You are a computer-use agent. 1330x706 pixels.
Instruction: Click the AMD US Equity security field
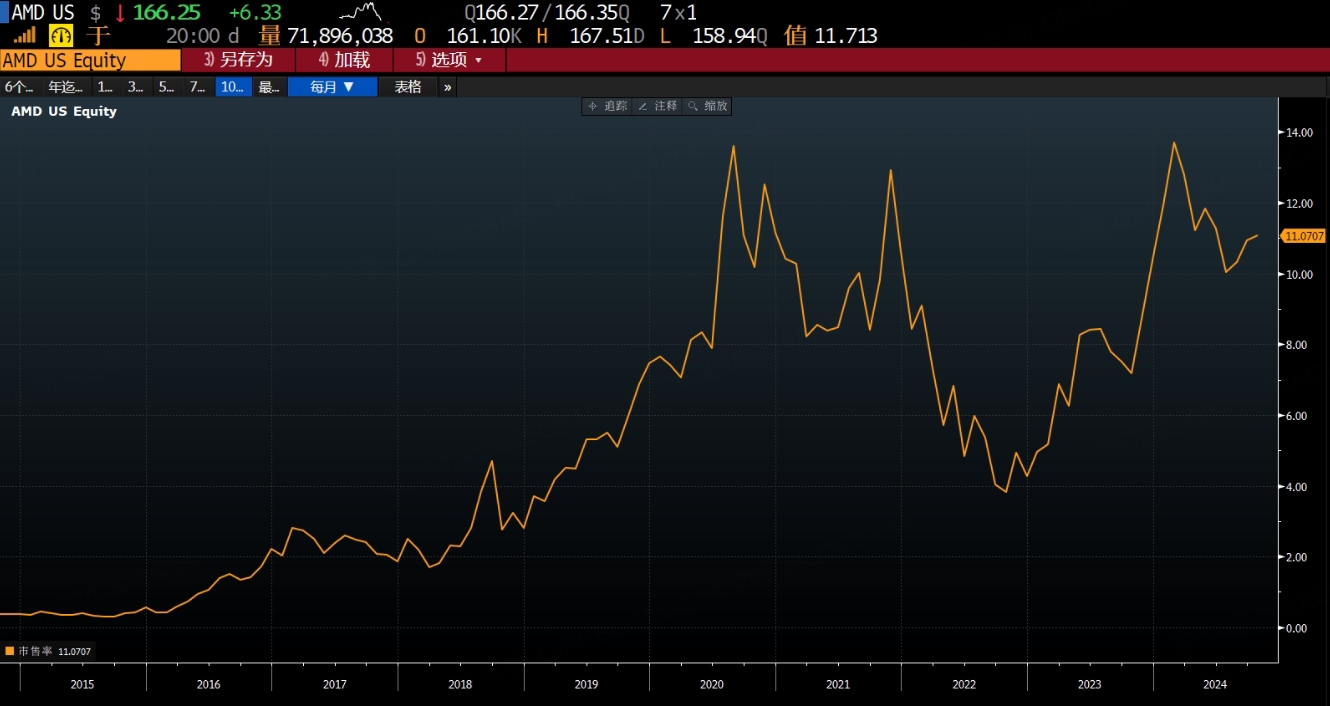point(90,60)
